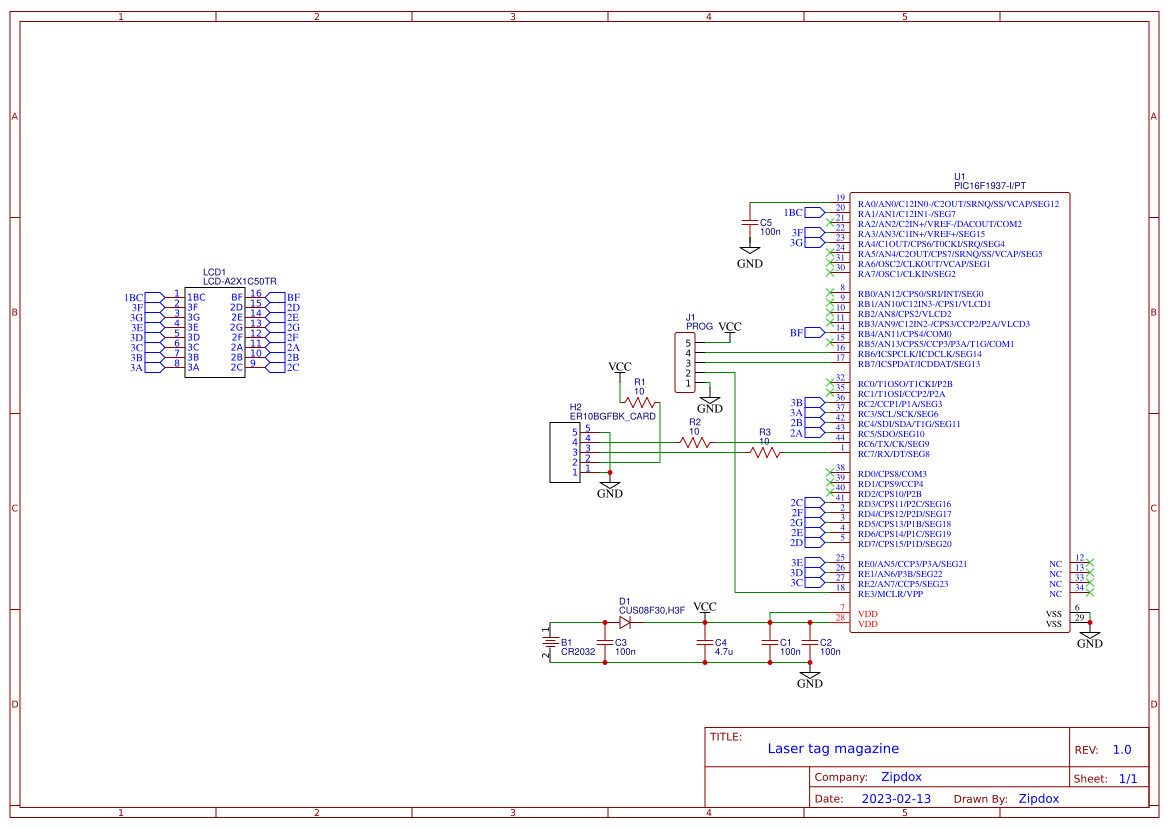Screen dimensions: 1169x829
Task: Click the date 2023-02-13 in title block
Action: (x=897, y=798)
